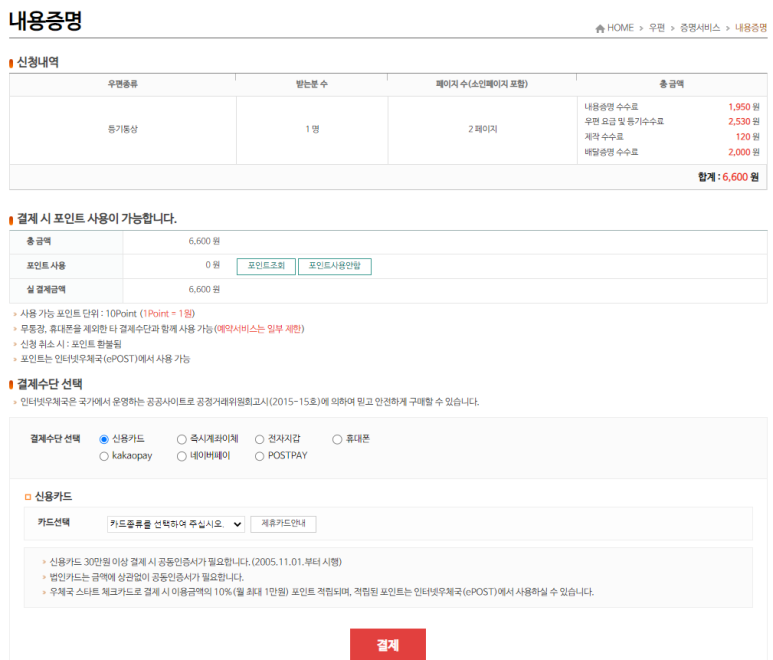Click the 내용증명 page title
Screen dimensions: 773x660
(45, 21)
